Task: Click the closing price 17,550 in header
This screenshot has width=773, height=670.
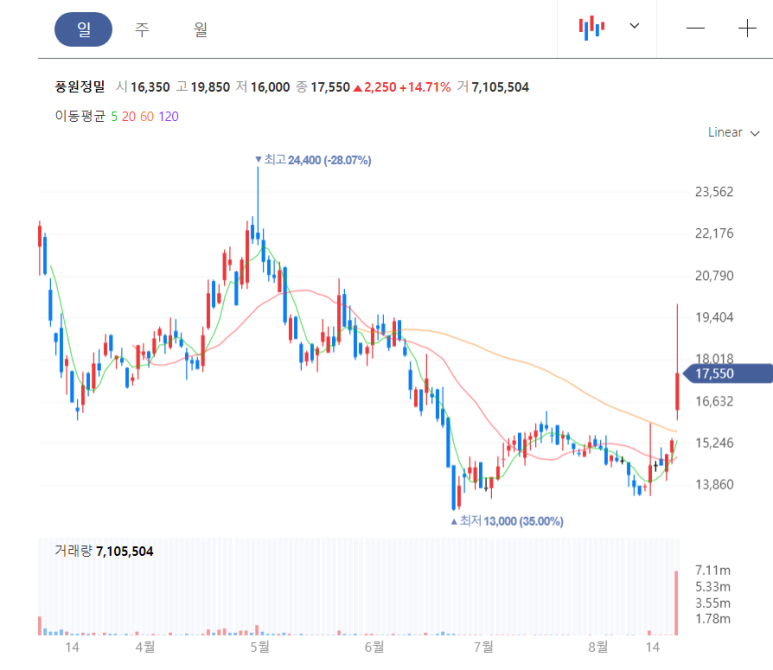Action: 330,87
